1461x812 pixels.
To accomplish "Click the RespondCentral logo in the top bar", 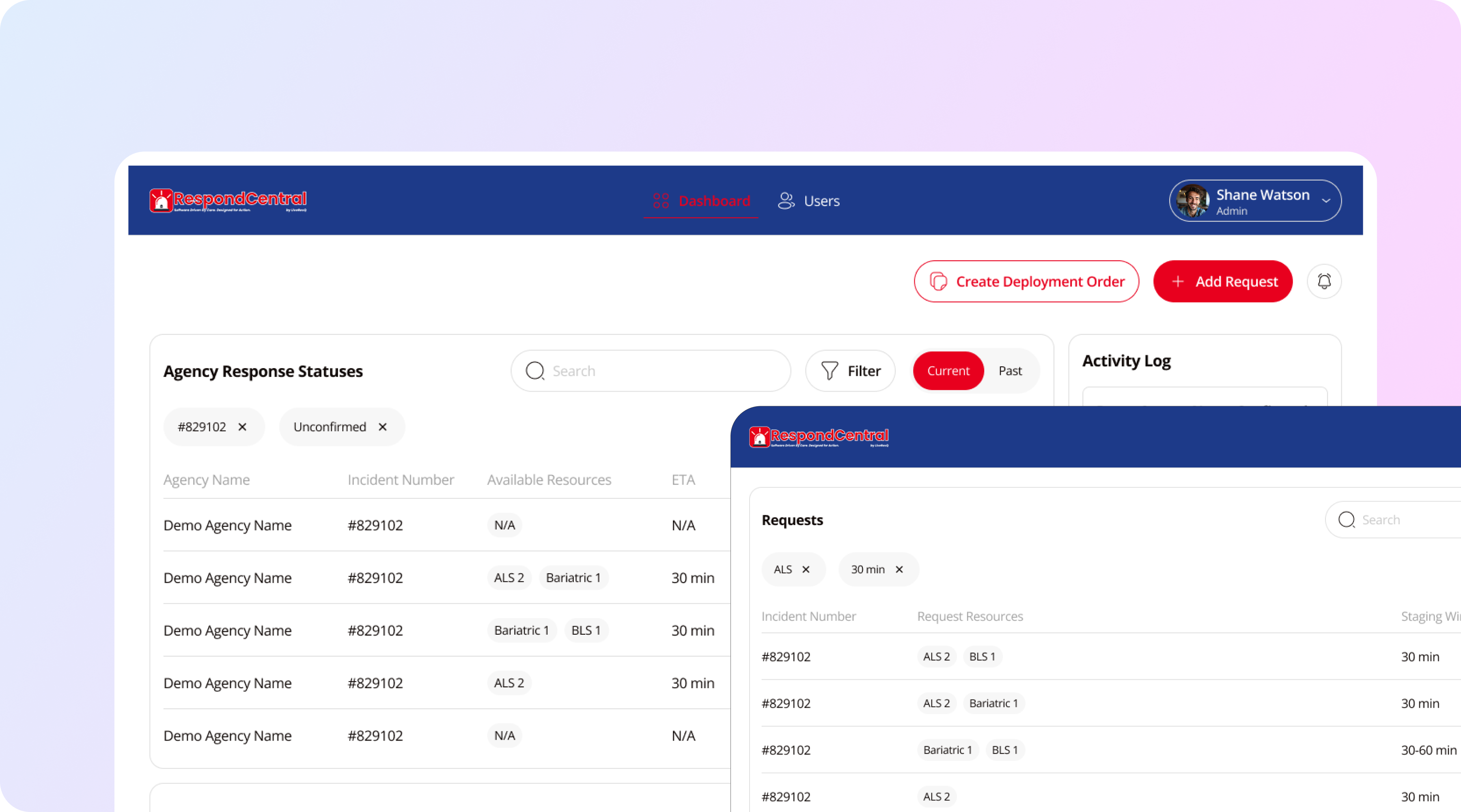I will click(x=228, y=201).
